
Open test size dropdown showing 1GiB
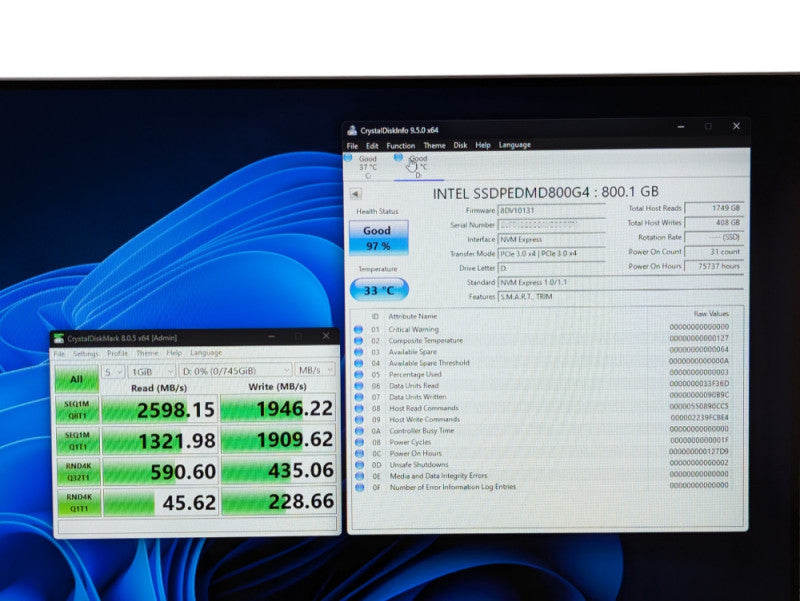[x=152, y=371]
